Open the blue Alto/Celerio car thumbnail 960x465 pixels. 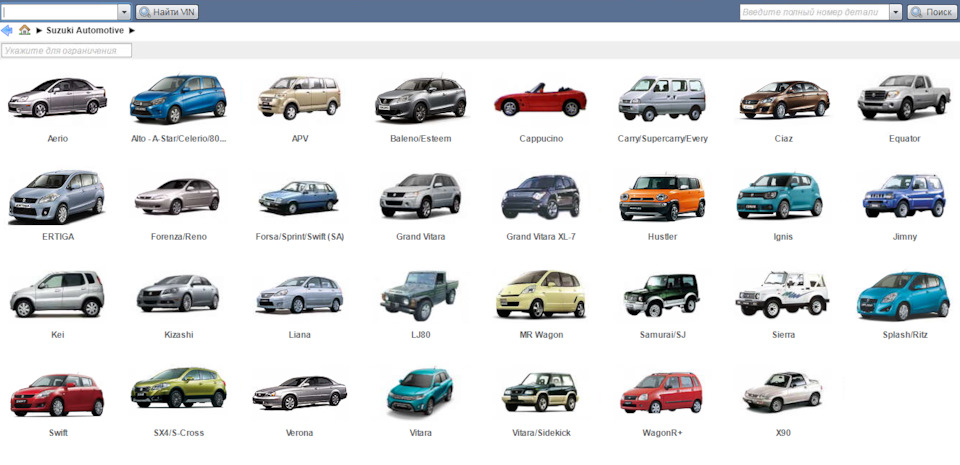pos(178,99)
